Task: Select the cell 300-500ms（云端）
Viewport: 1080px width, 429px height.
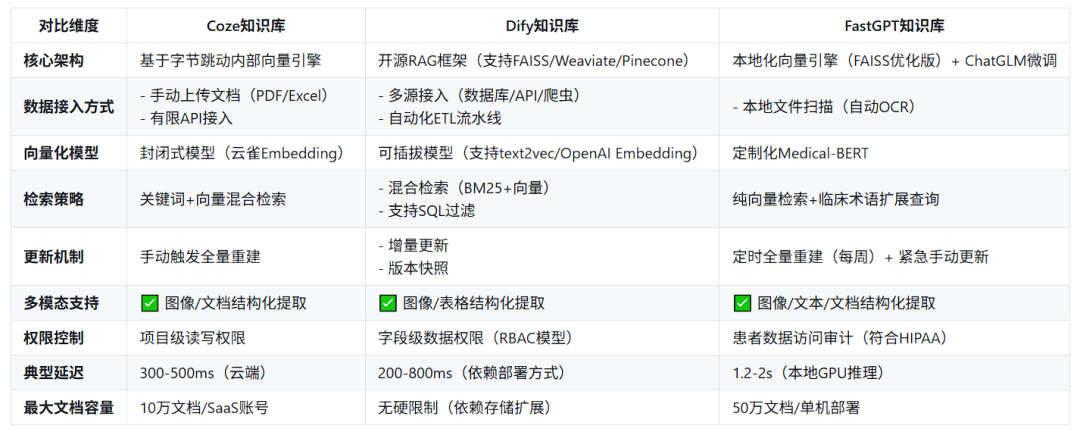Action: tap(246, 373)
